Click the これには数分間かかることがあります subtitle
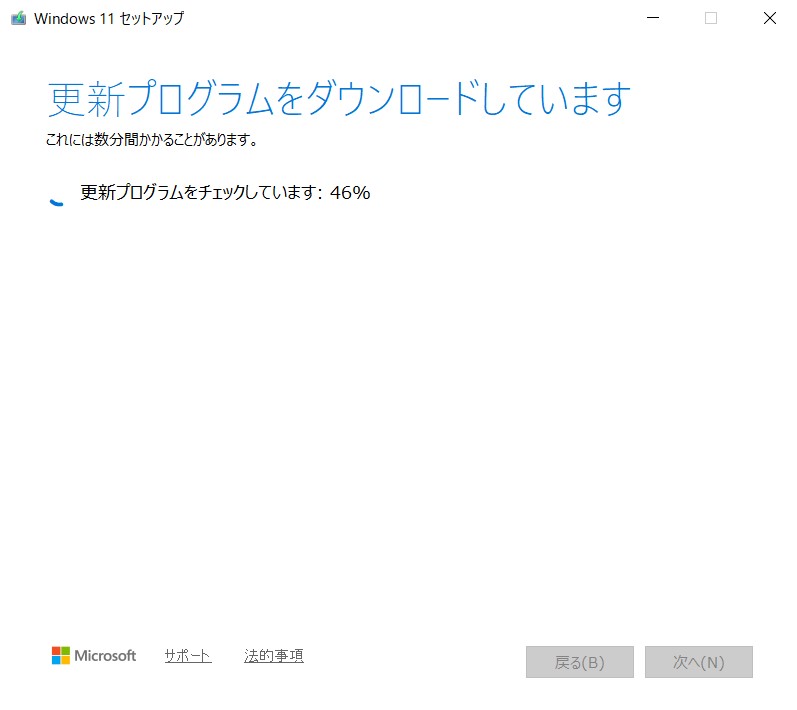 (152, 141)
